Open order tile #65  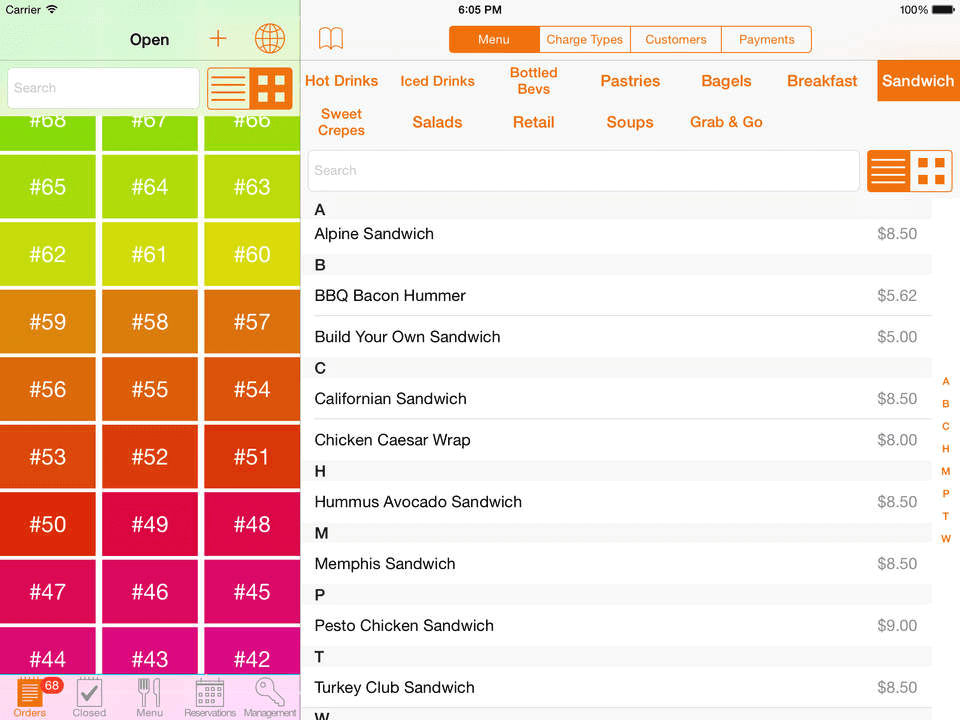[x=48, y=187]
